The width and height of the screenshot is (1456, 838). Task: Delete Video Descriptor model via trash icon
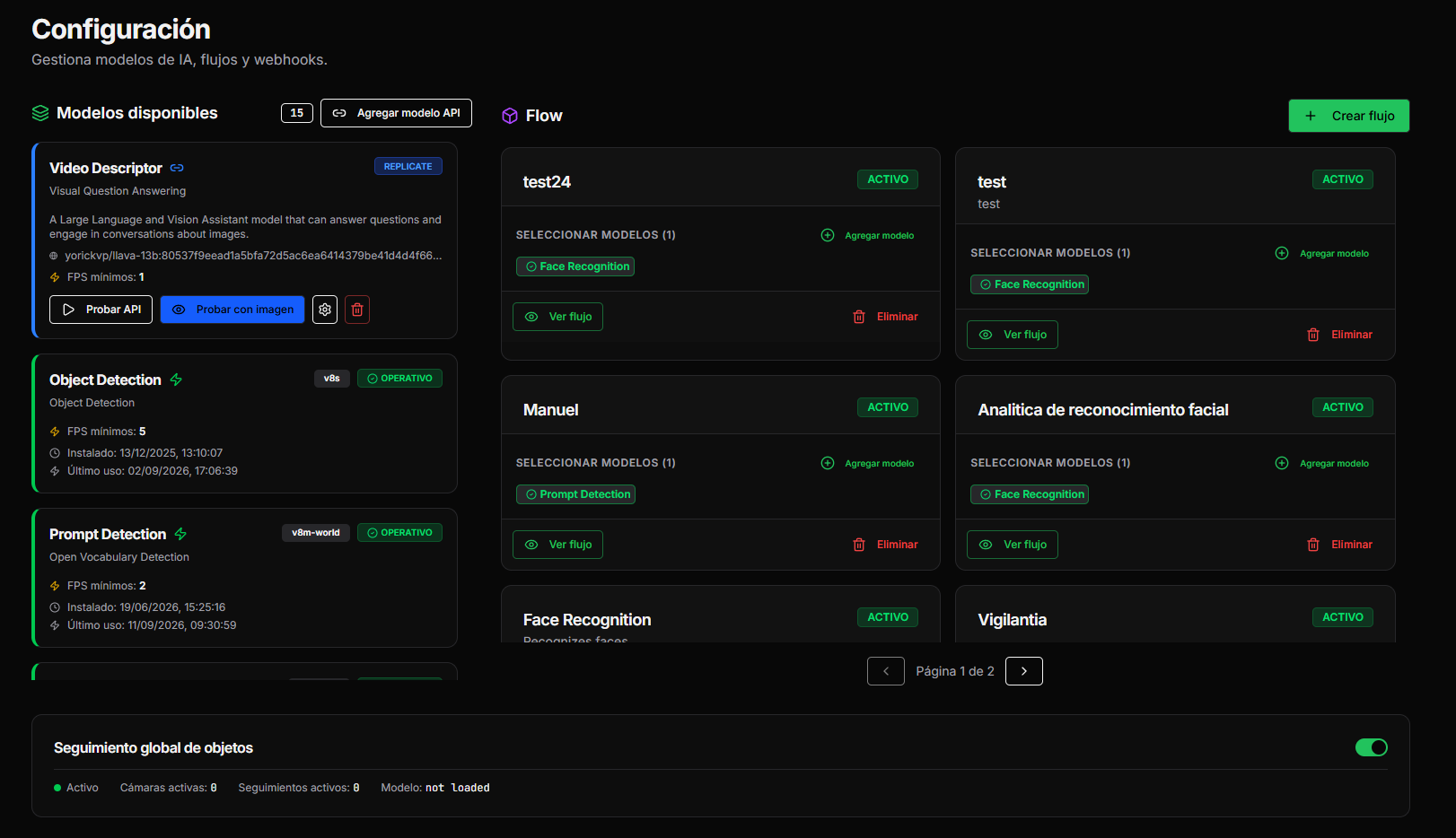pyautogui.click(x=357, y=310)
